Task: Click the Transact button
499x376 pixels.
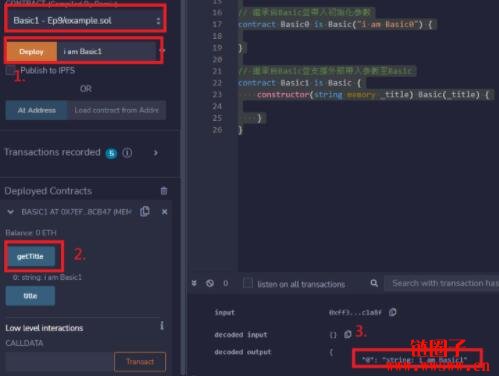Action: (x=140, y=362)
